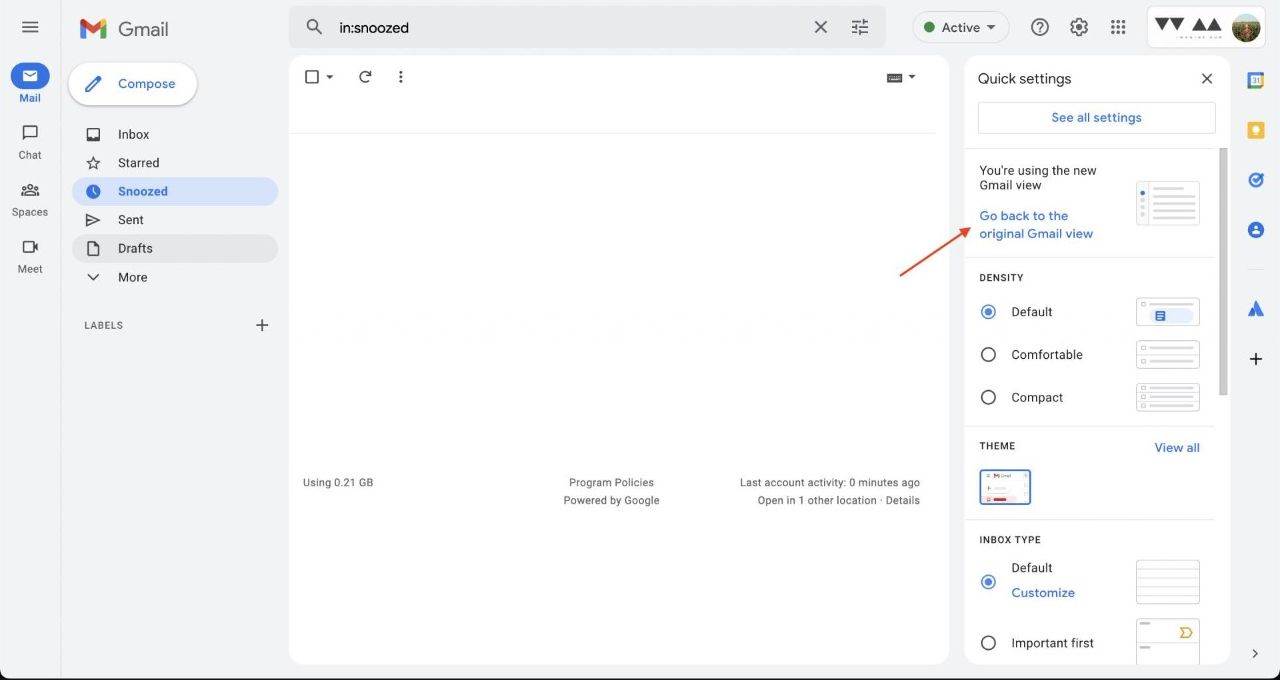Refresh the email list
Image resolution: width=1280 pixels, height=680 pixels.
[364, 75]
